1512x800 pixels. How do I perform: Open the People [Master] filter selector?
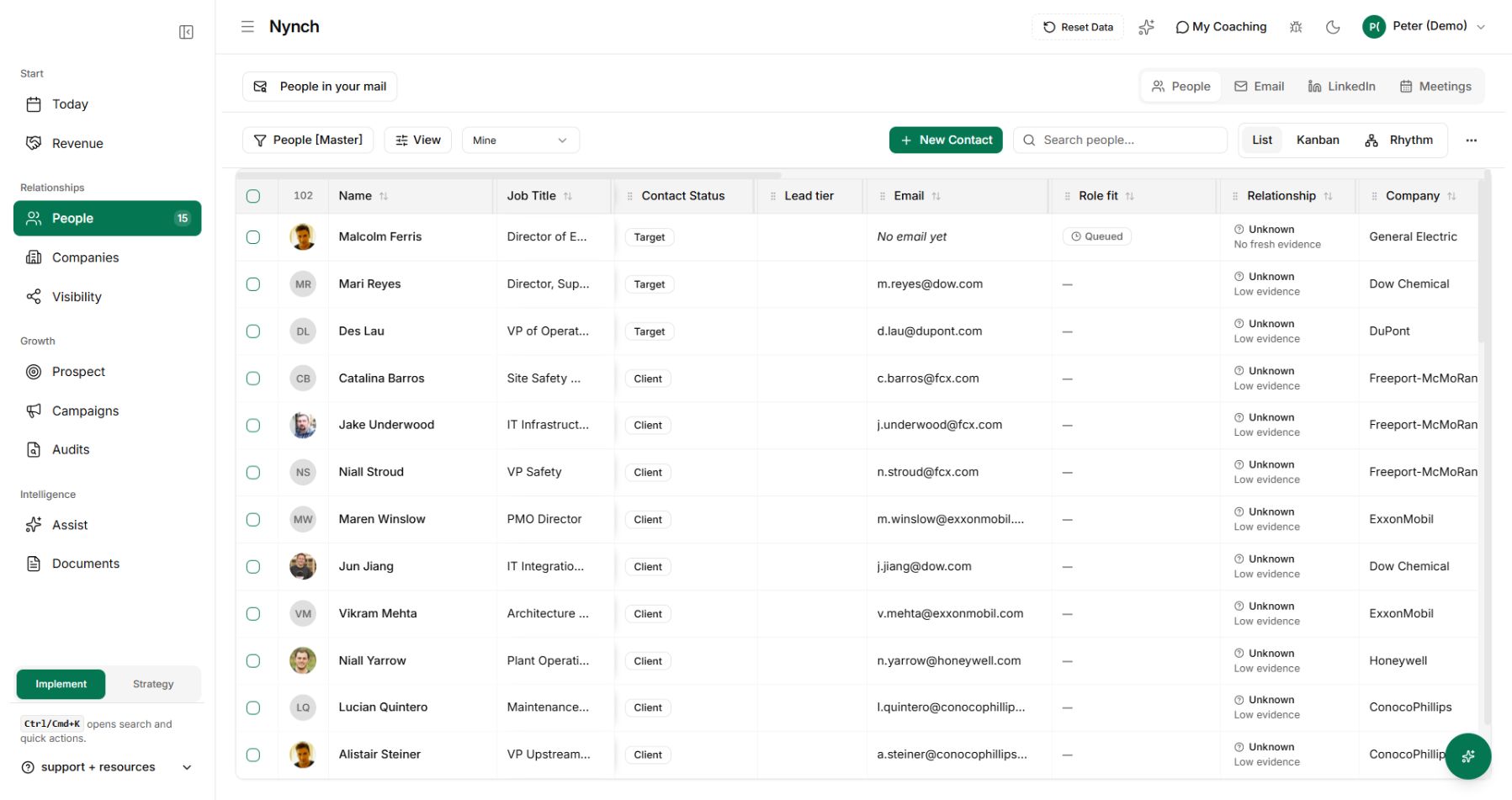(309, 140)
